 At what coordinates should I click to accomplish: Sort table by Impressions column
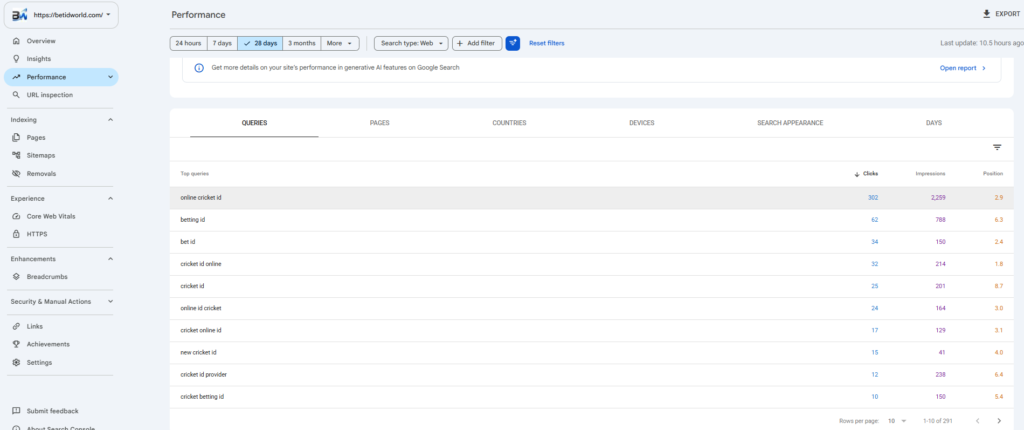(x=930, y=174)
